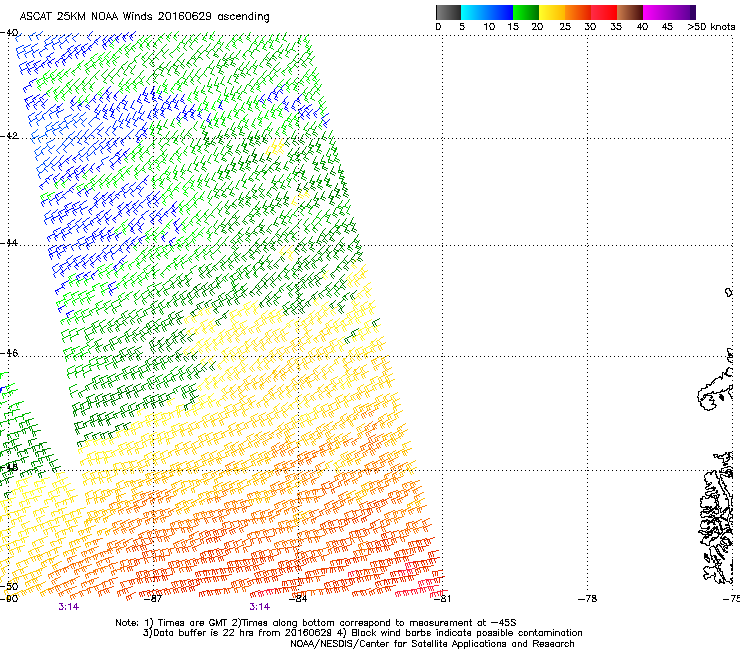The height and width of the screenshot is (650, 740).
Task: Click the -44 latitude axis label
Action: tap(9, 243)
